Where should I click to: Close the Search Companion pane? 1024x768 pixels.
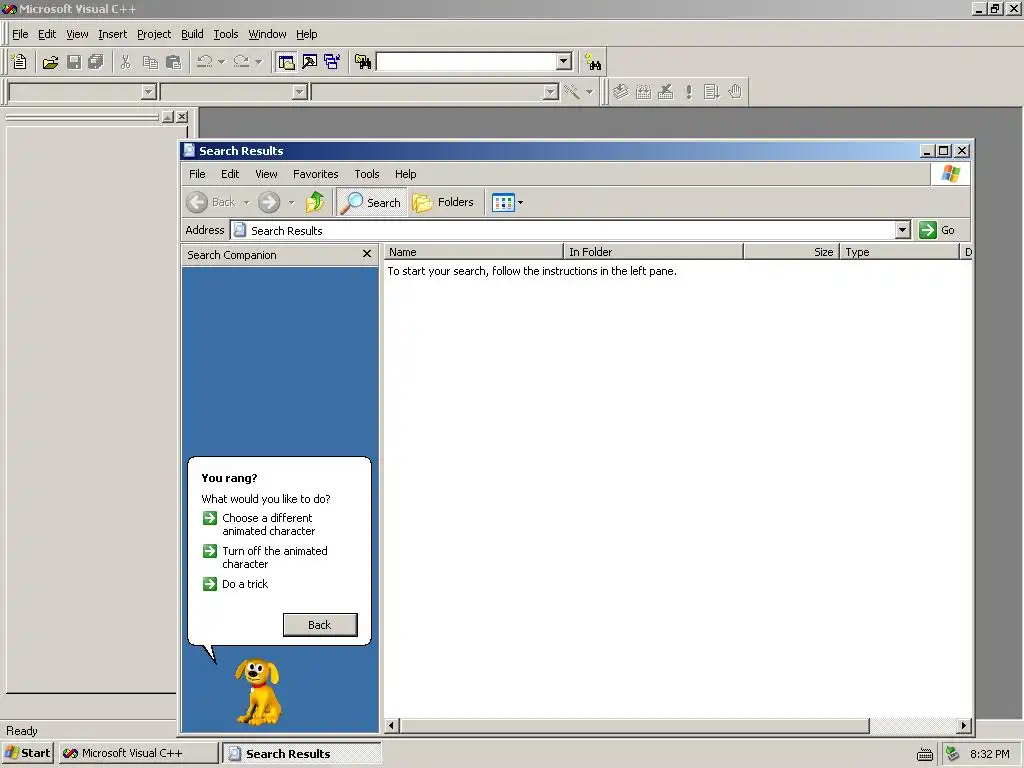click(366, 254)
